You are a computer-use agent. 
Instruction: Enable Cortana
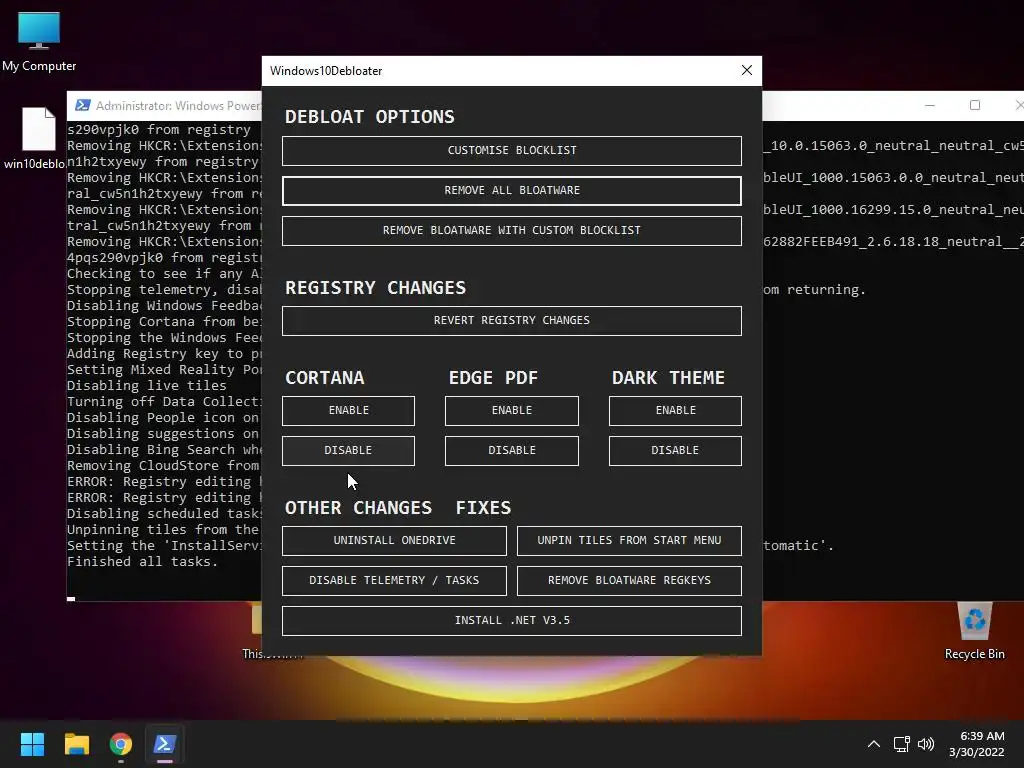[348, 410]
